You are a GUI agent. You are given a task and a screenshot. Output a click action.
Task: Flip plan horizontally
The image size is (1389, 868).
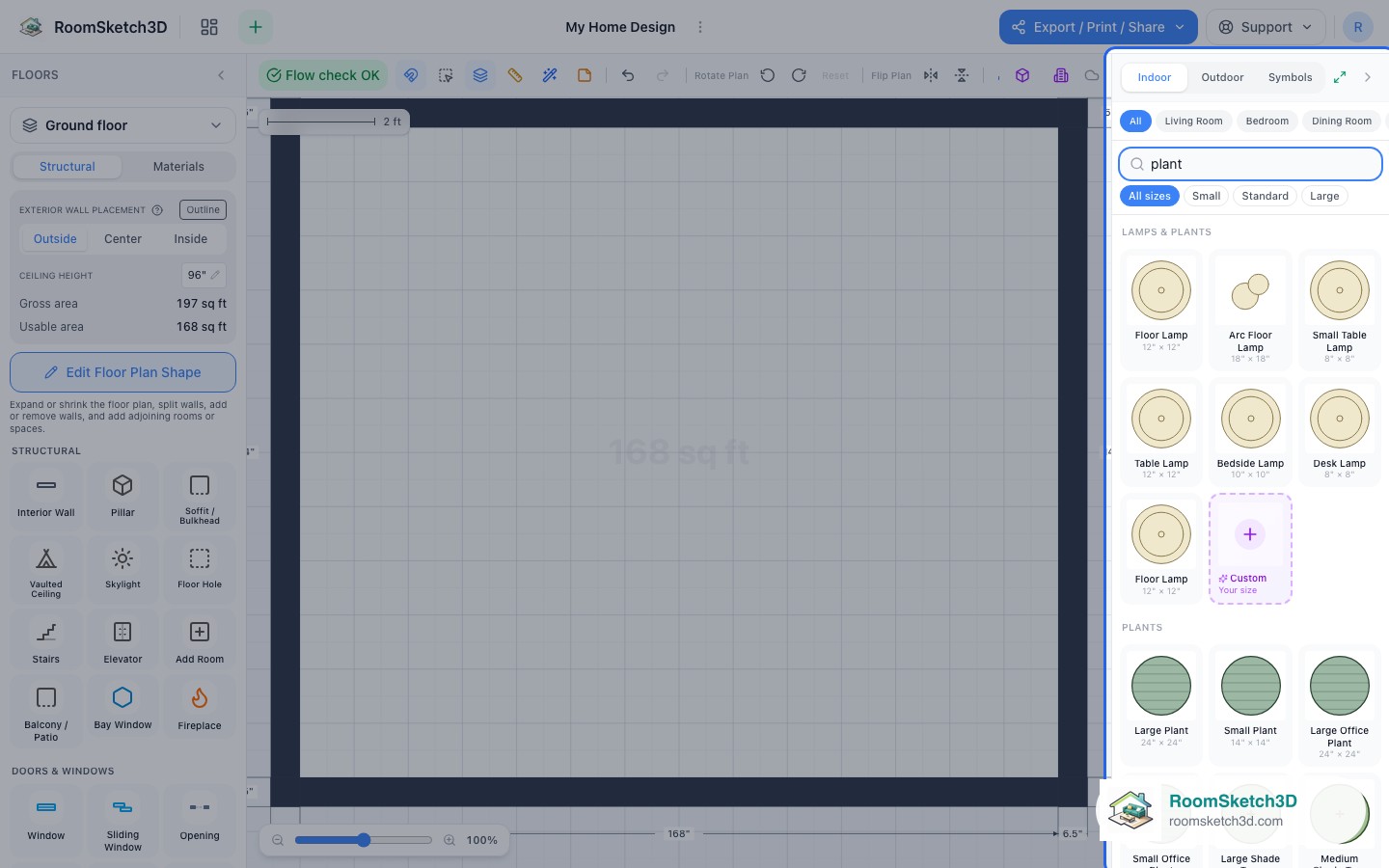point(931,75)
